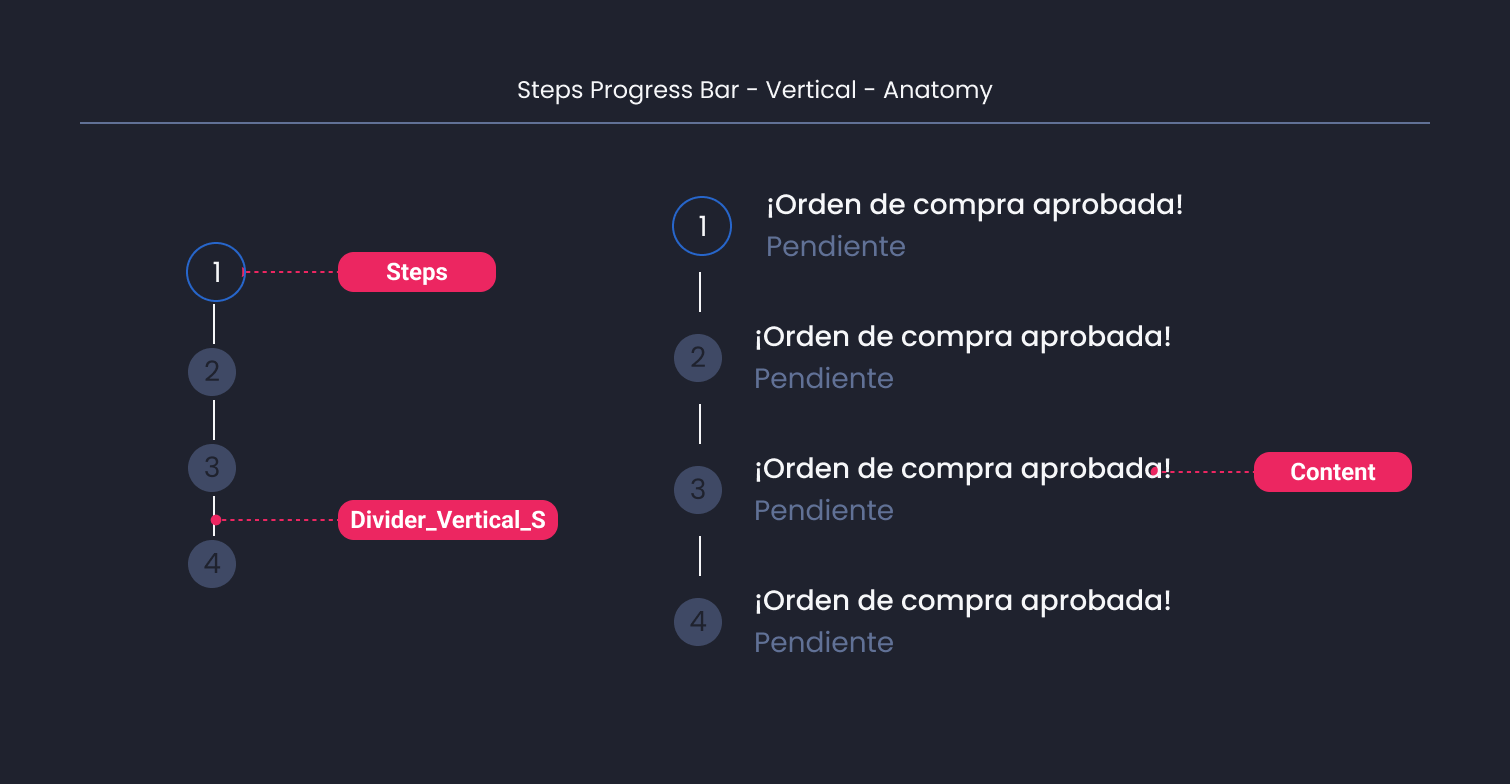Screen dimensions: 1510x784
Task: Click the Steps Progress Bar anatomy title
Action: point(755,89)
